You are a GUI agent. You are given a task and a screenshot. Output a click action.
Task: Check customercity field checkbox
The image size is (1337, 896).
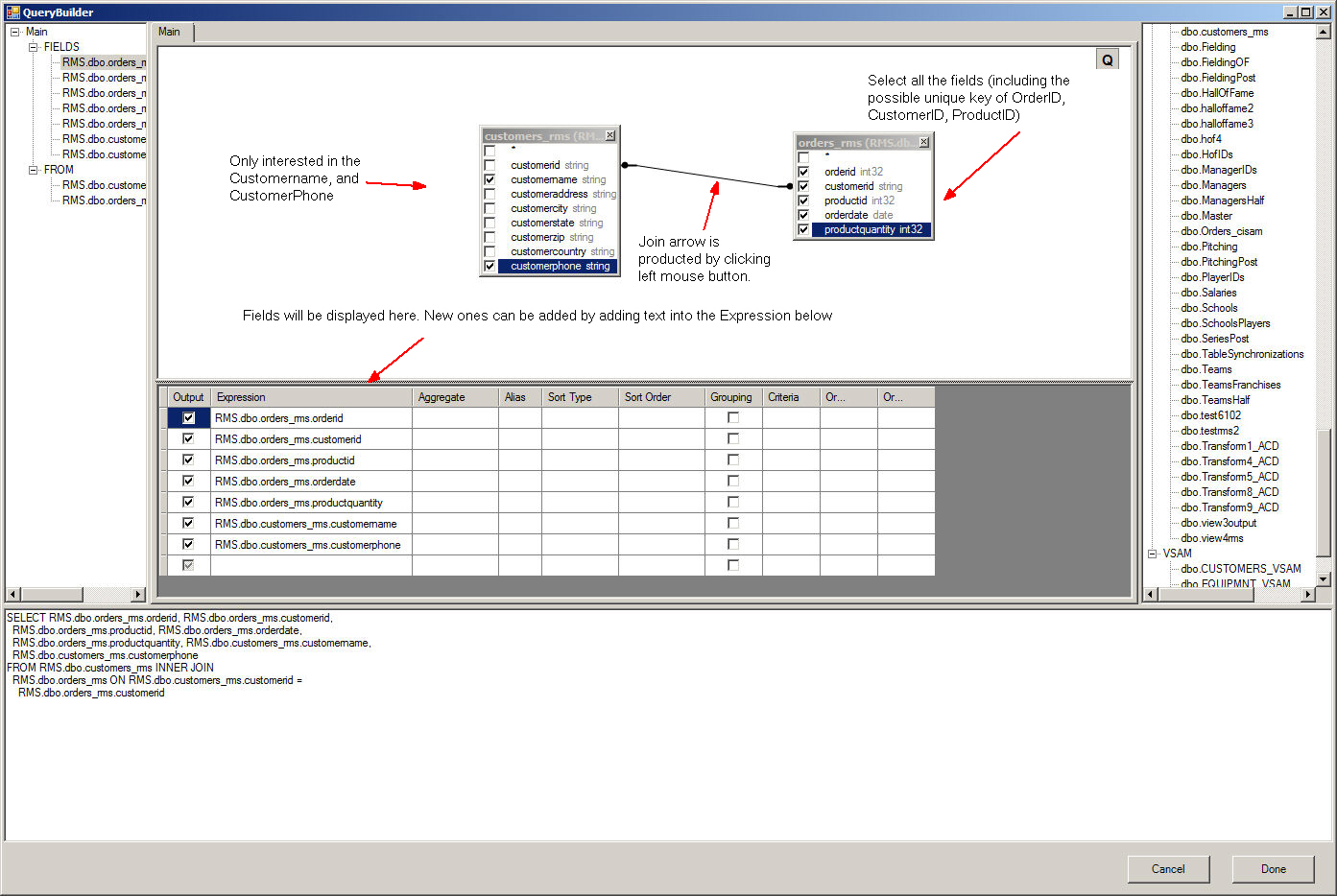pyautogui.click(x=489, y=208)
